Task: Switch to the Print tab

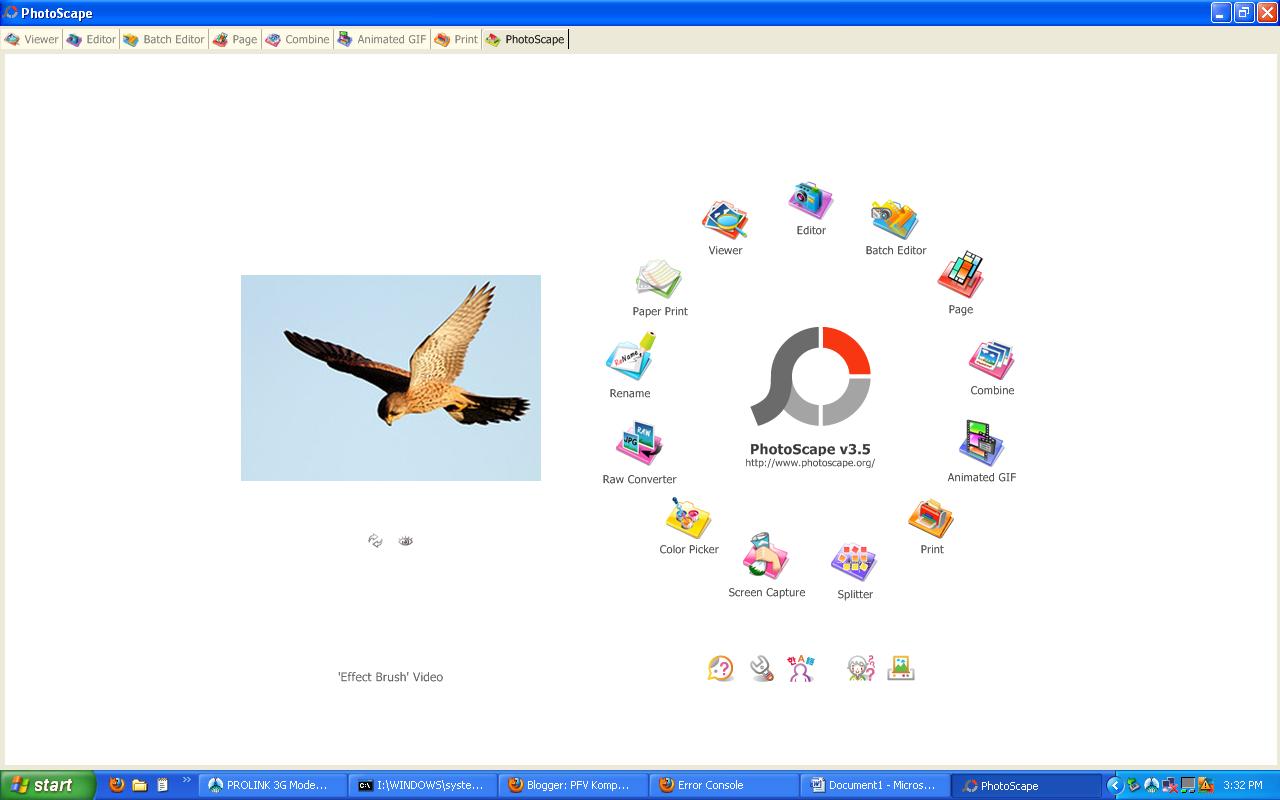Action: pos(456,39)
